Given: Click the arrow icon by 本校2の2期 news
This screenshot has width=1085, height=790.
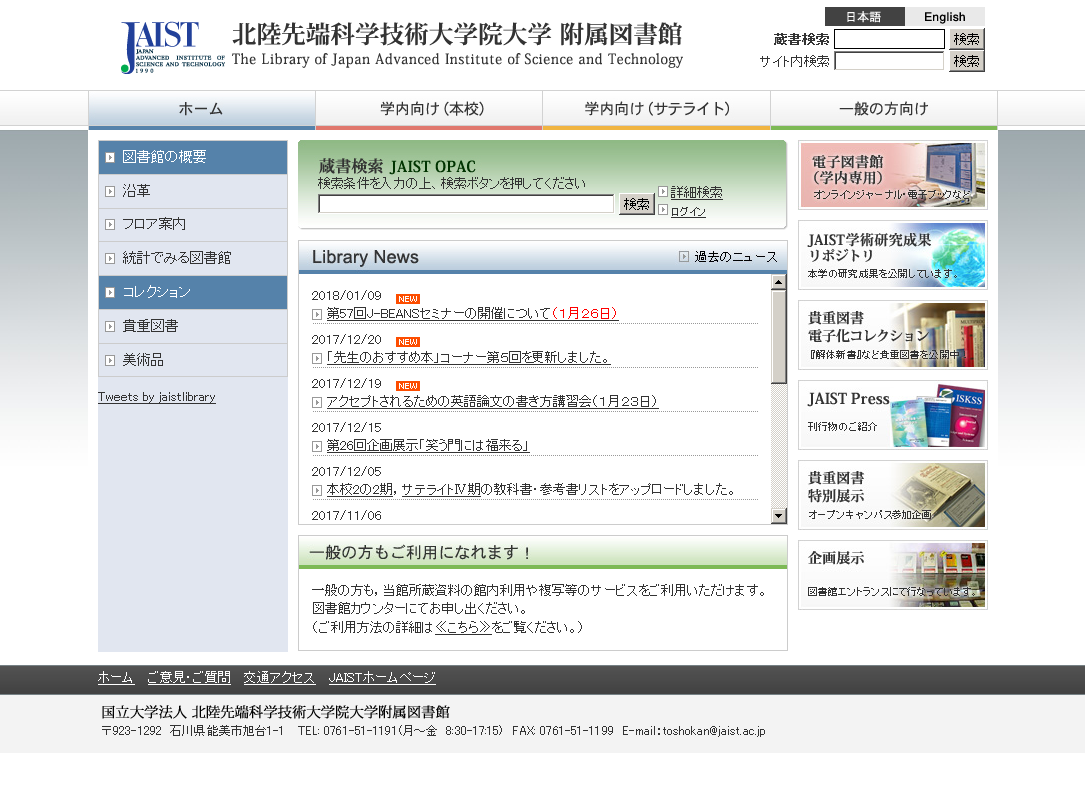Looking at the screenshot, I should [x=317, y=490].
